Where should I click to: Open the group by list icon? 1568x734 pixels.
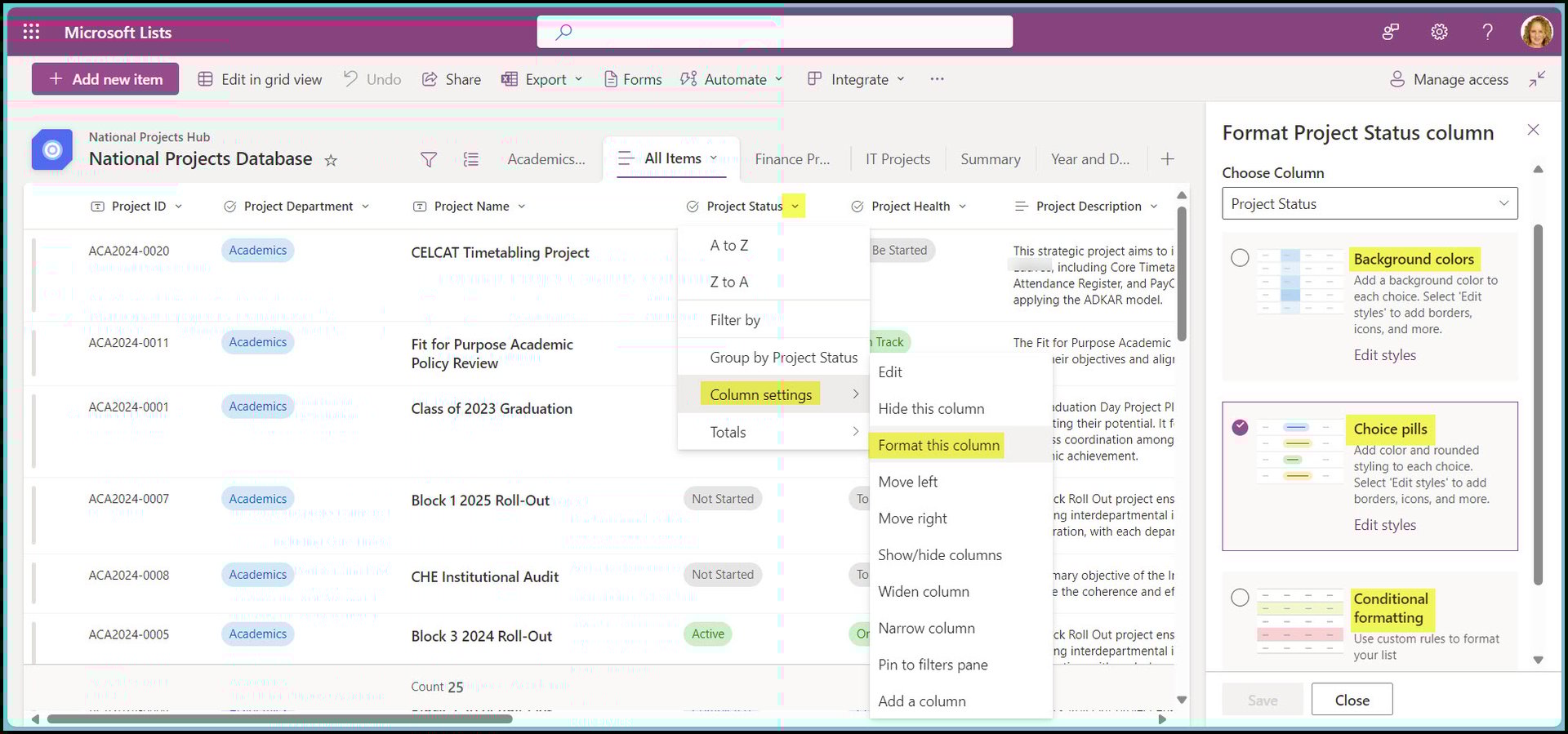tap(471, 159)
